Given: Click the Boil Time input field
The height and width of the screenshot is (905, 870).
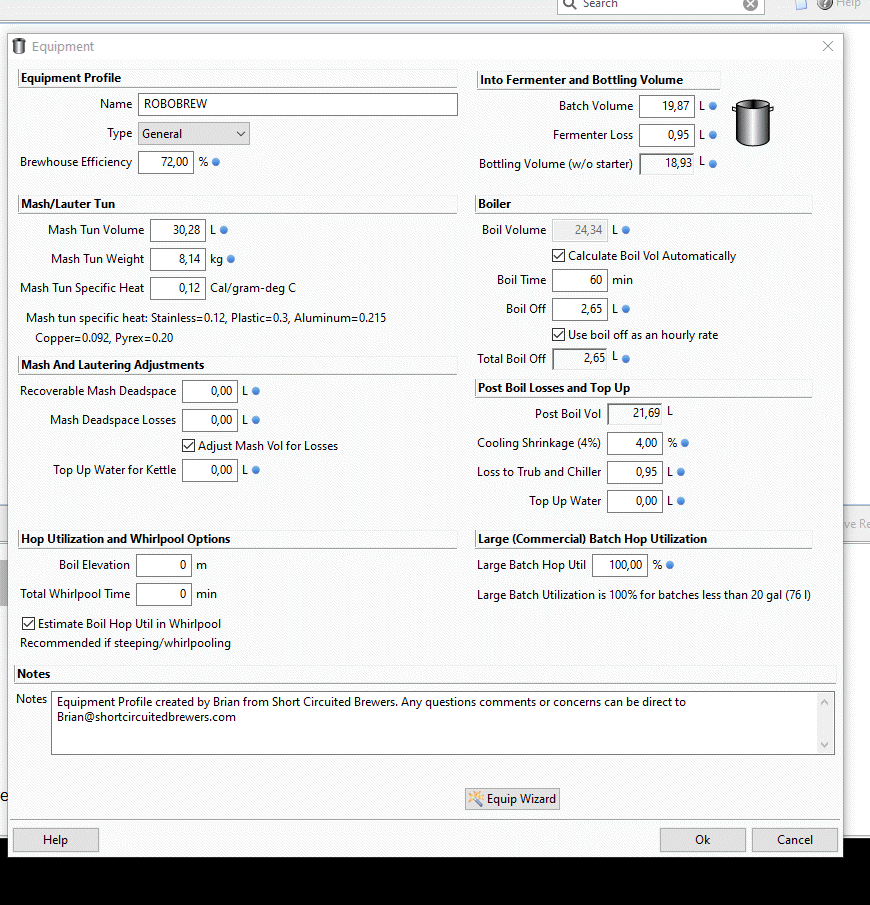Looking at the screenshot, I should tap(579, 280).
